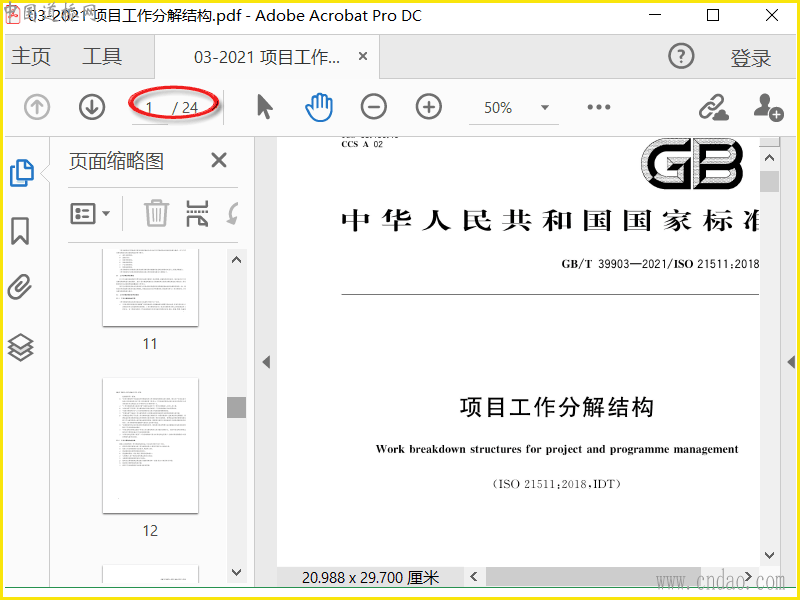Select page 12 thumbnail

[150, 445]
